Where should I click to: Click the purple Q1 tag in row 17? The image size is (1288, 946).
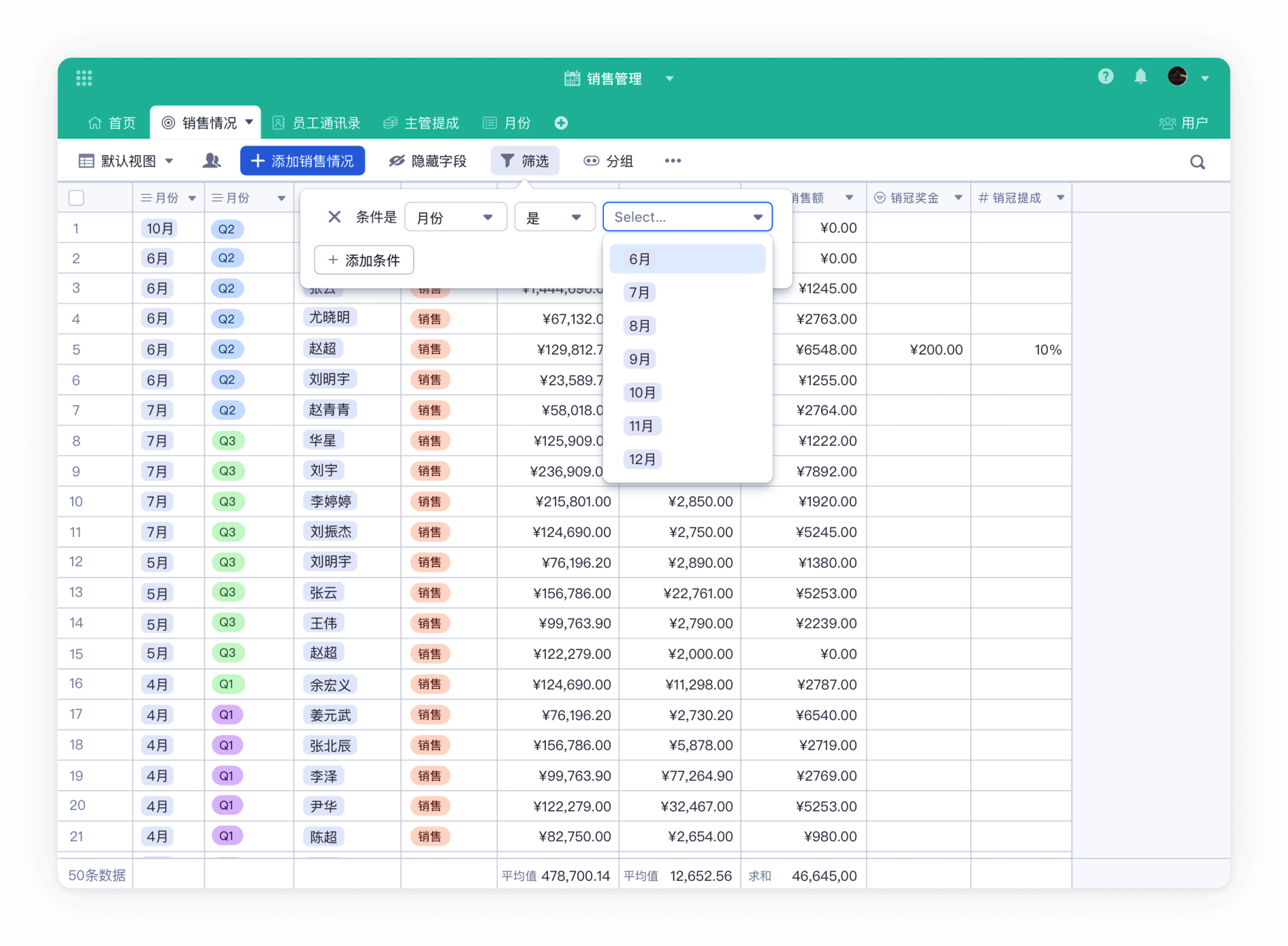(227, 715)
